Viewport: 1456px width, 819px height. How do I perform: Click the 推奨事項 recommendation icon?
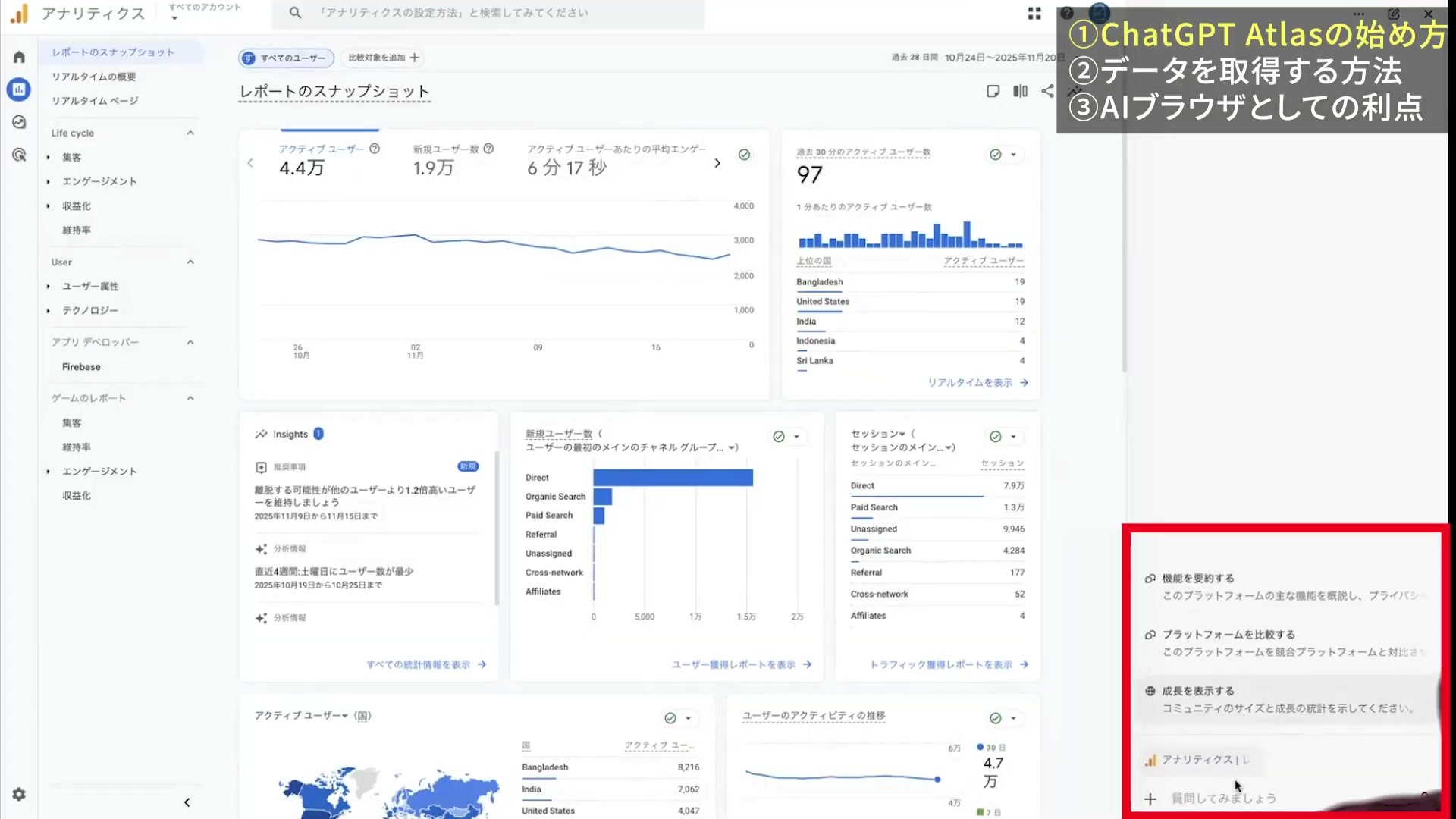(261, 467)
